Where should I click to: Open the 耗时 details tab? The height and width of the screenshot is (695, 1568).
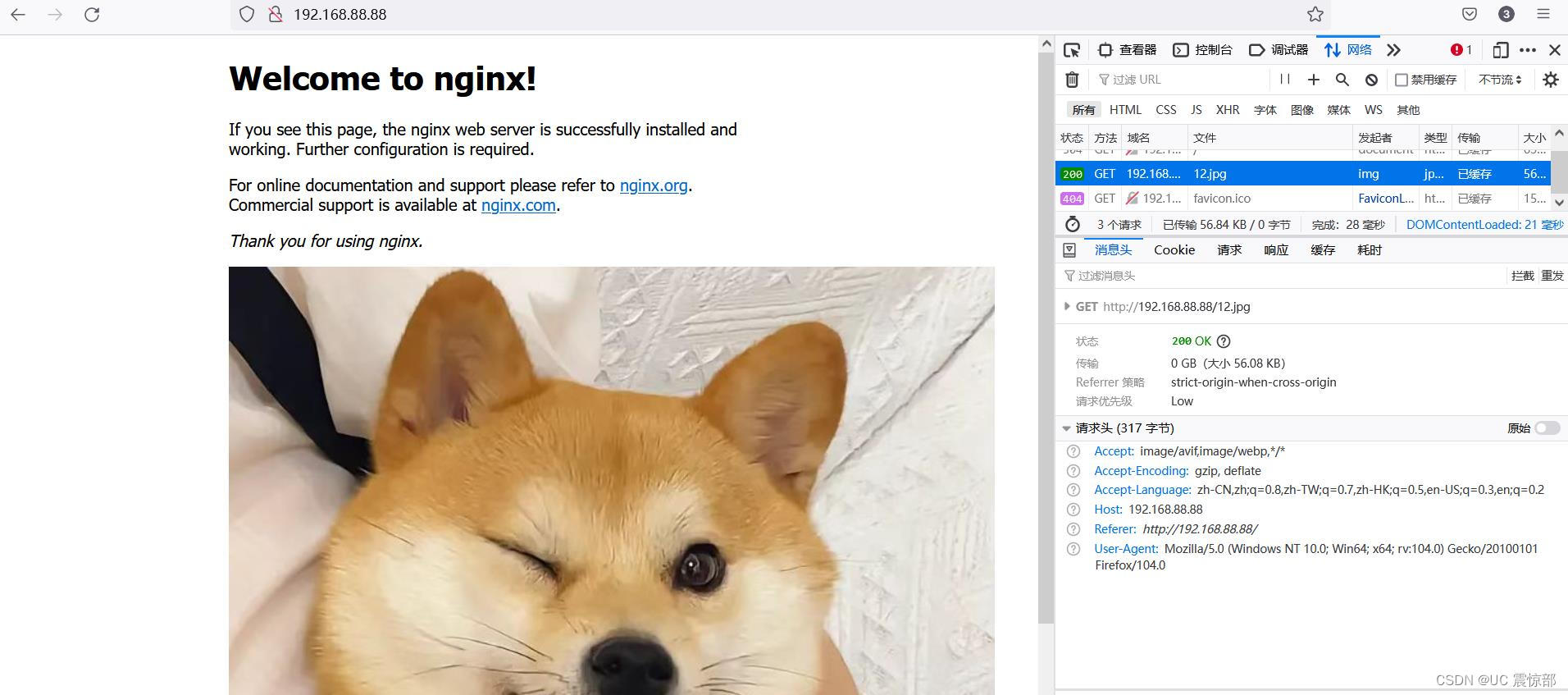pyautogui.click(x=1370, y=249)
